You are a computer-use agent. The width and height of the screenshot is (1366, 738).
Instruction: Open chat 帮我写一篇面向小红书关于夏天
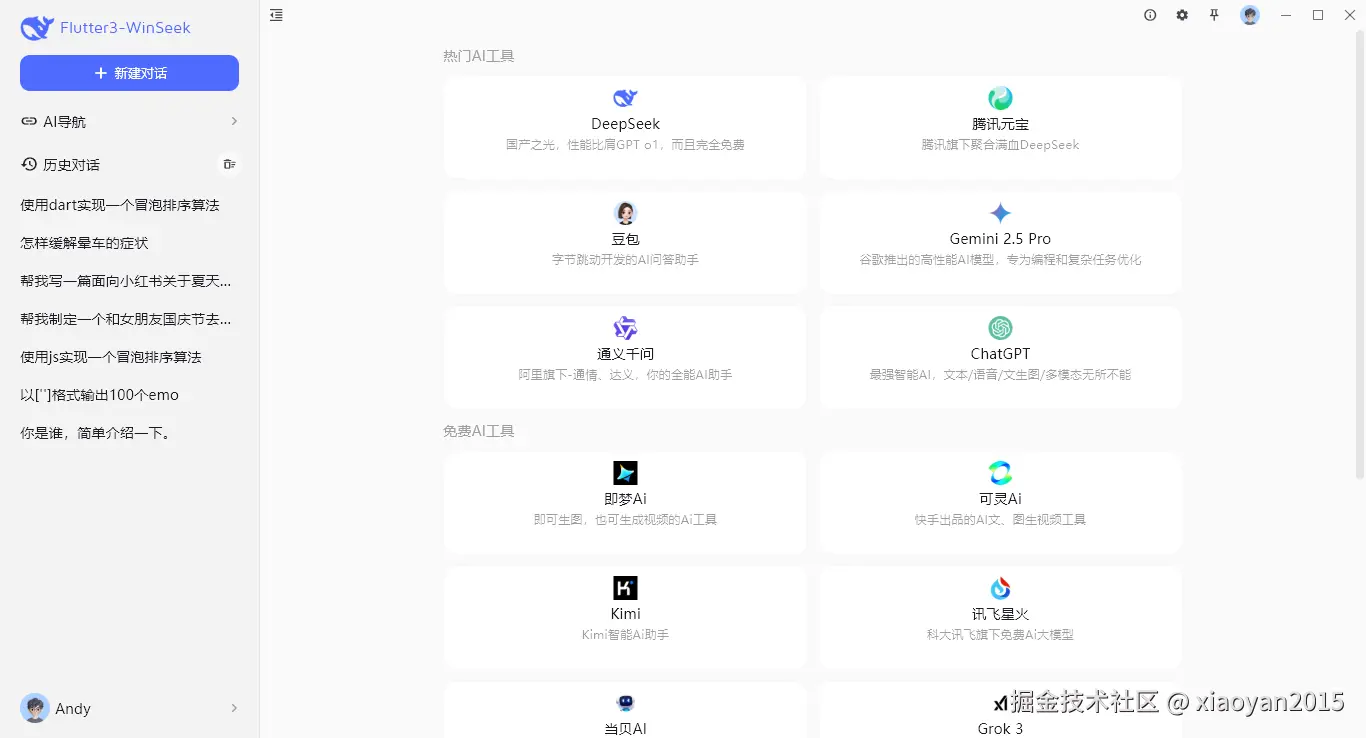click(126, 281)
